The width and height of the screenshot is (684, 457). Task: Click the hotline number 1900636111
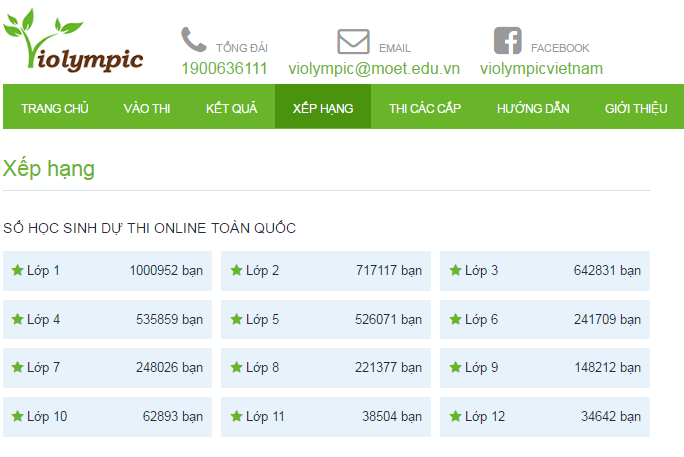pyautogui.click(x=224, y=69)
